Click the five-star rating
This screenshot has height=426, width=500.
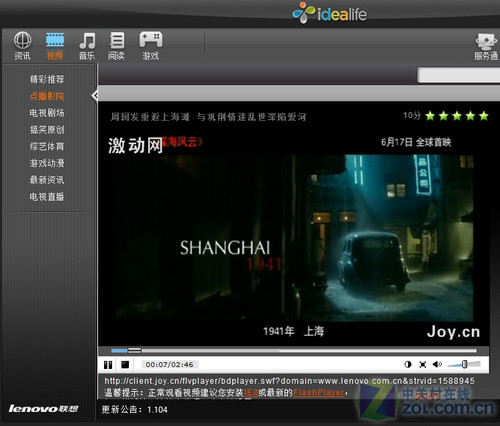point(457,116)
